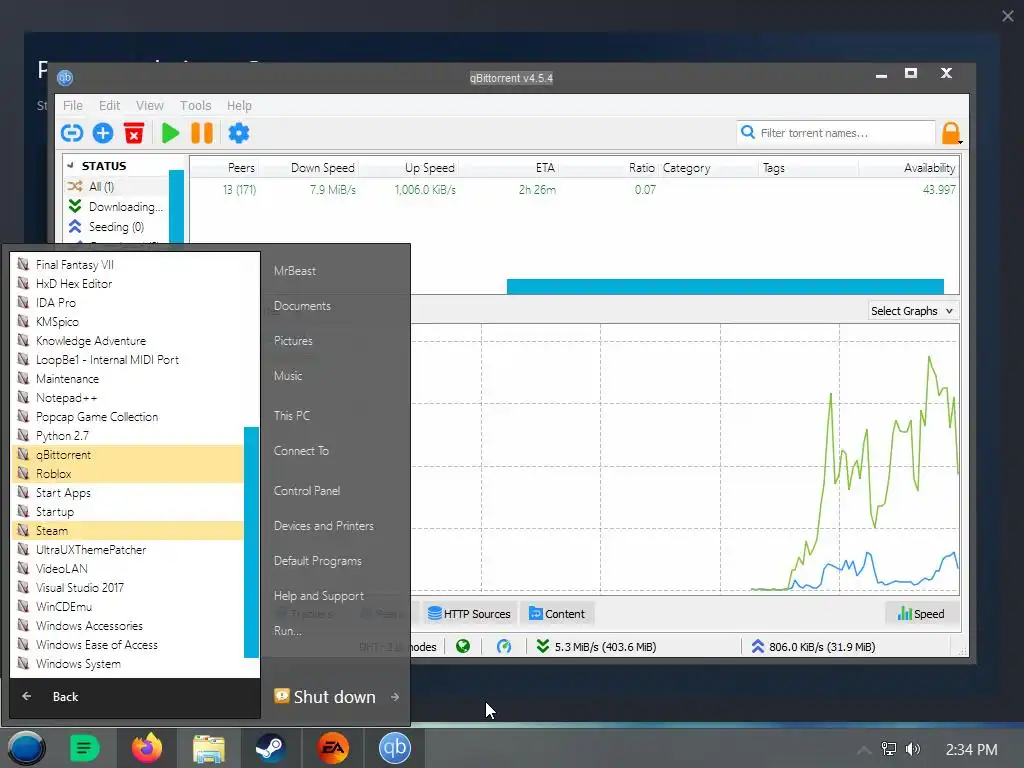Image resolution: width=1024 pixels, height=768 pixels.
Task: Click the upload speed 806.0 KiB/s status
Action: click(x=813, y=647)
